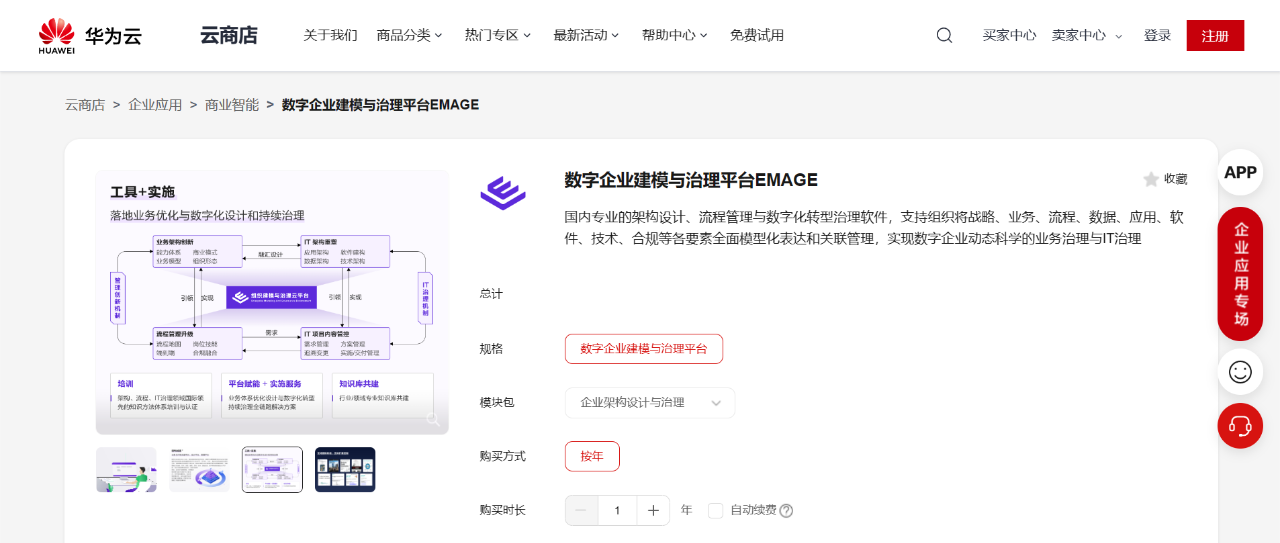Increase purchase duration with plus button
This screenshot has height=543, width=1280.
(653, 510)
